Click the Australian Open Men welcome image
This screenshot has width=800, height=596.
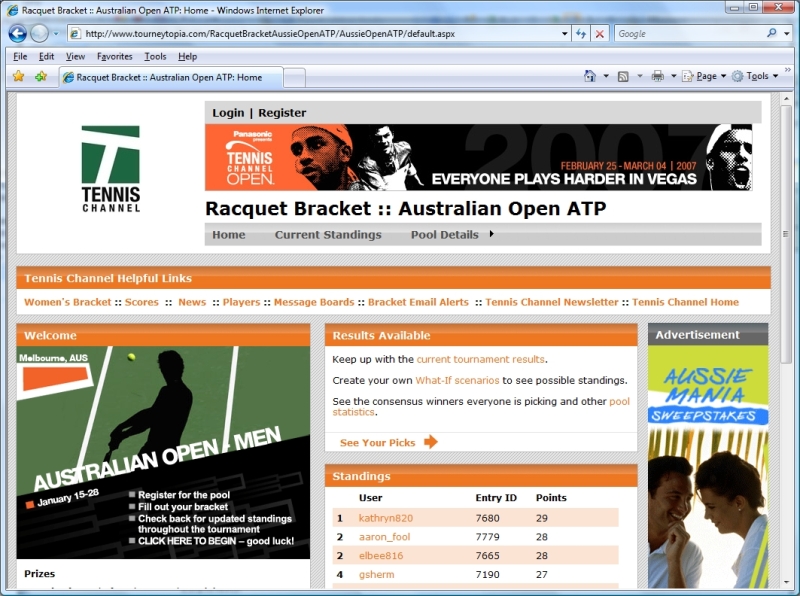point(163,453)
